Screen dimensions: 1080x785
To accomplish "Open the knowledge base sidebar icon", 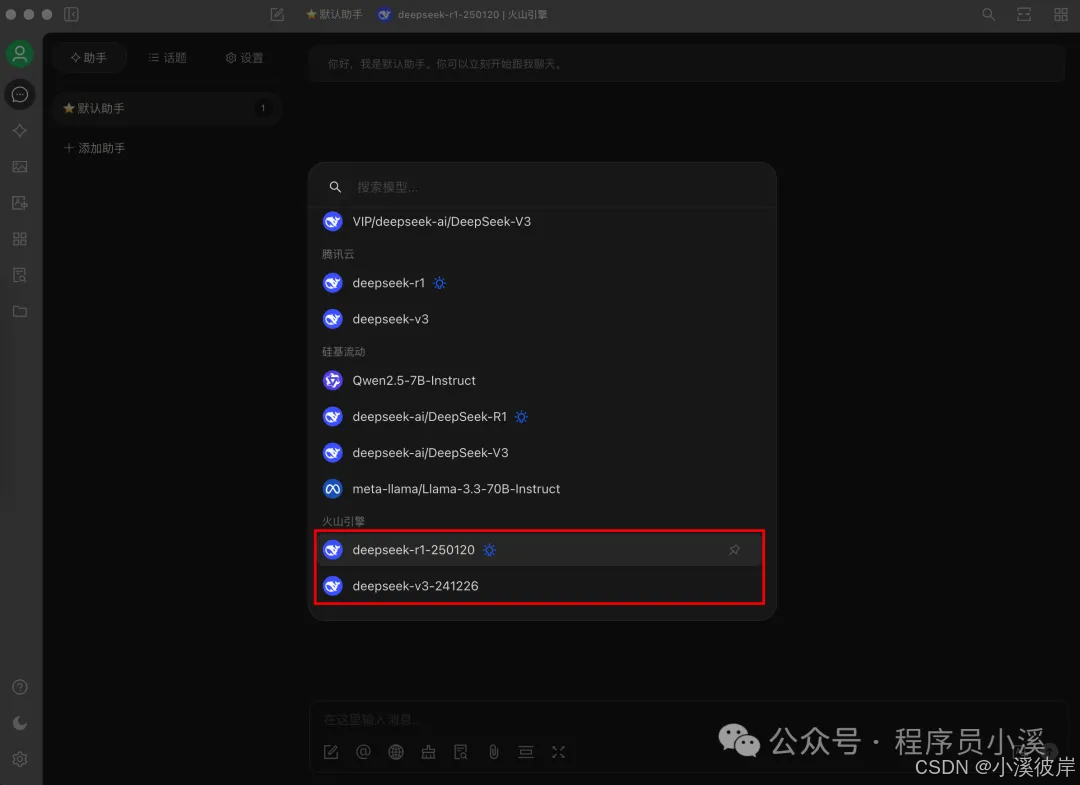I will click(20, 275).
